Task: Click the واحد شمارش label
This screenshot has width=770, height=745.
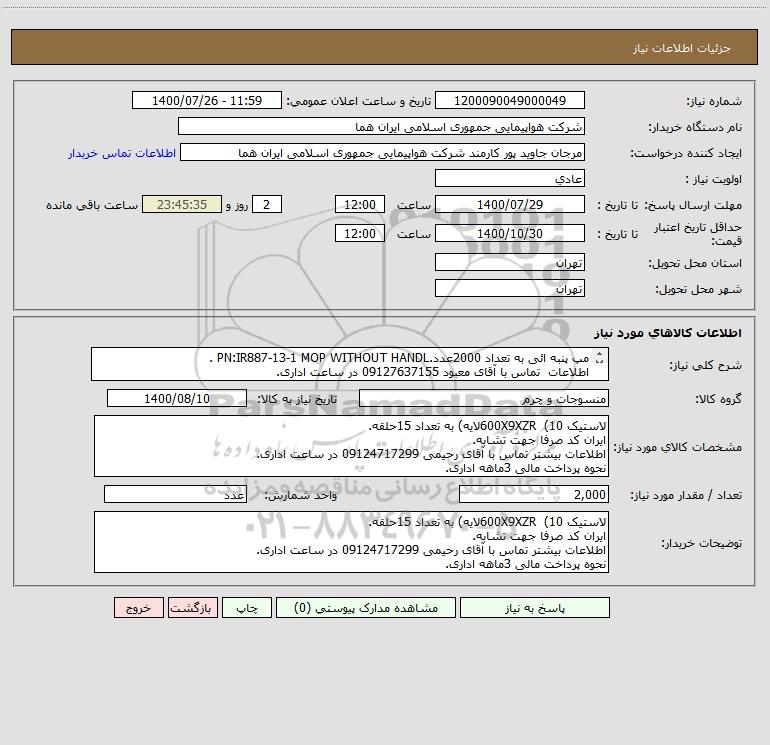Action: 301,496
